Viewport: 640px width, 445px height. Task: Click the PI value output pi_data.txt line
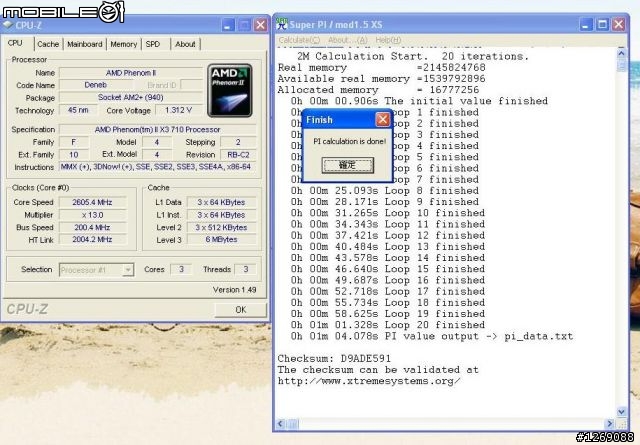click(432, 336)
